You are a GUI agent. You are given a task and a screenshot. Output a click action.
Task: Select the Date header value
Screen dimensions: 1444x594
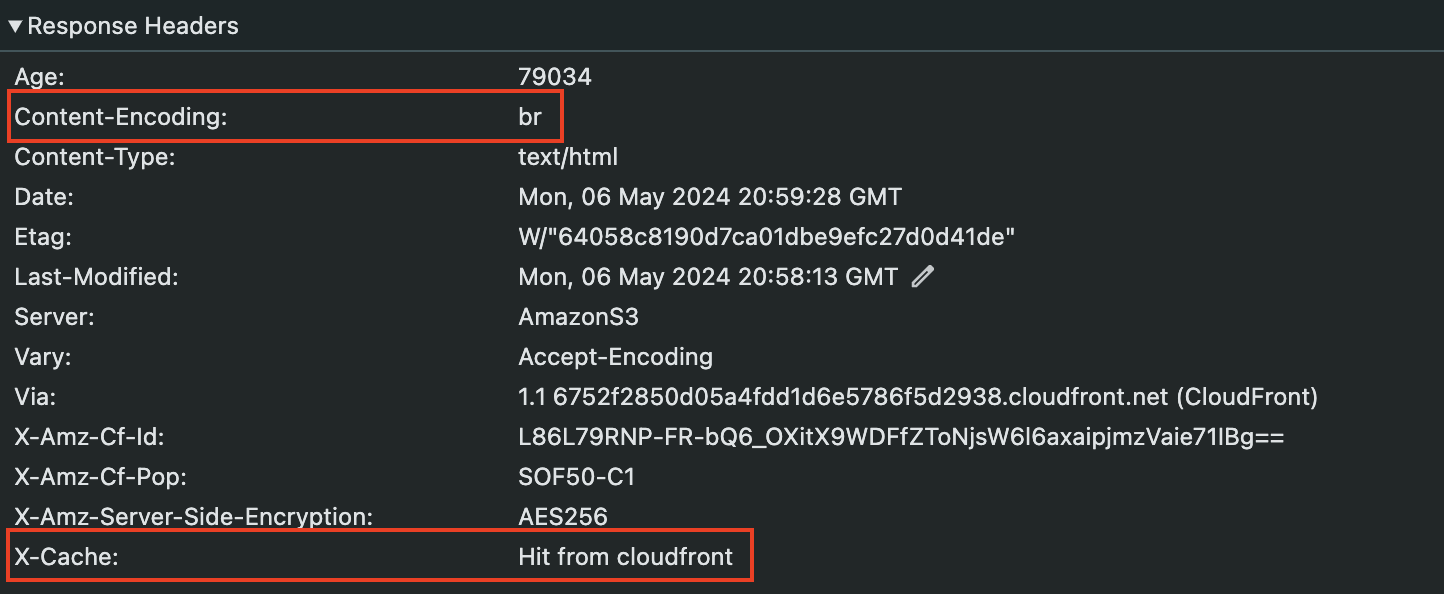(710, 197)
